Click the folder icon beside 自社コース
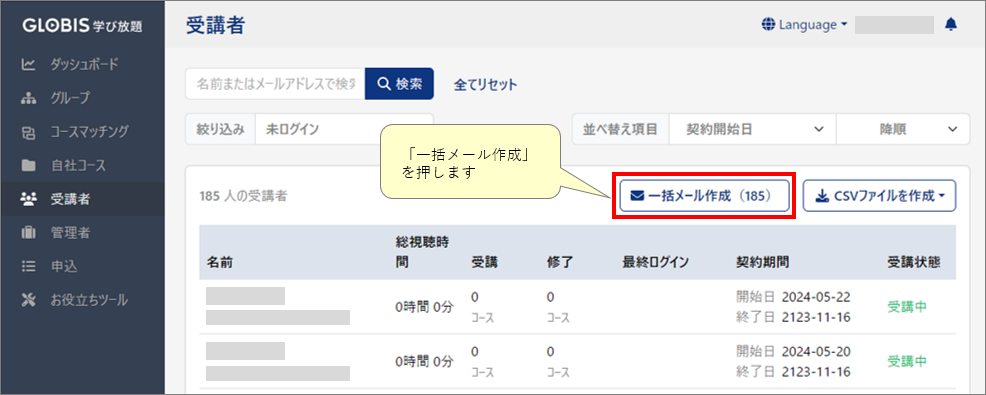Viewport: 986px width, 395px height. click(x=28, y=166)
